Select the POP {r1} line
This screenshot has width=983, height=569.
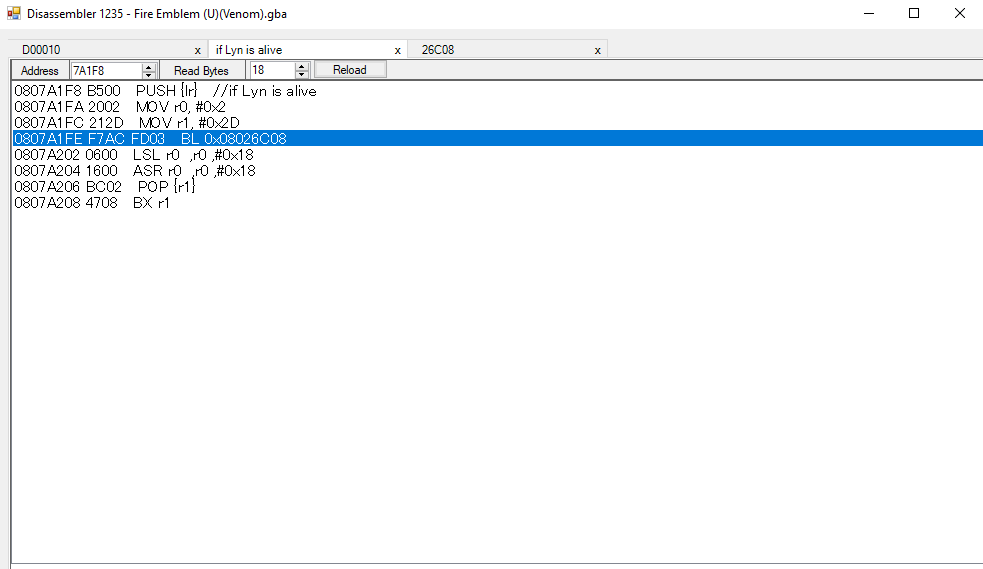tap(497, 187)
